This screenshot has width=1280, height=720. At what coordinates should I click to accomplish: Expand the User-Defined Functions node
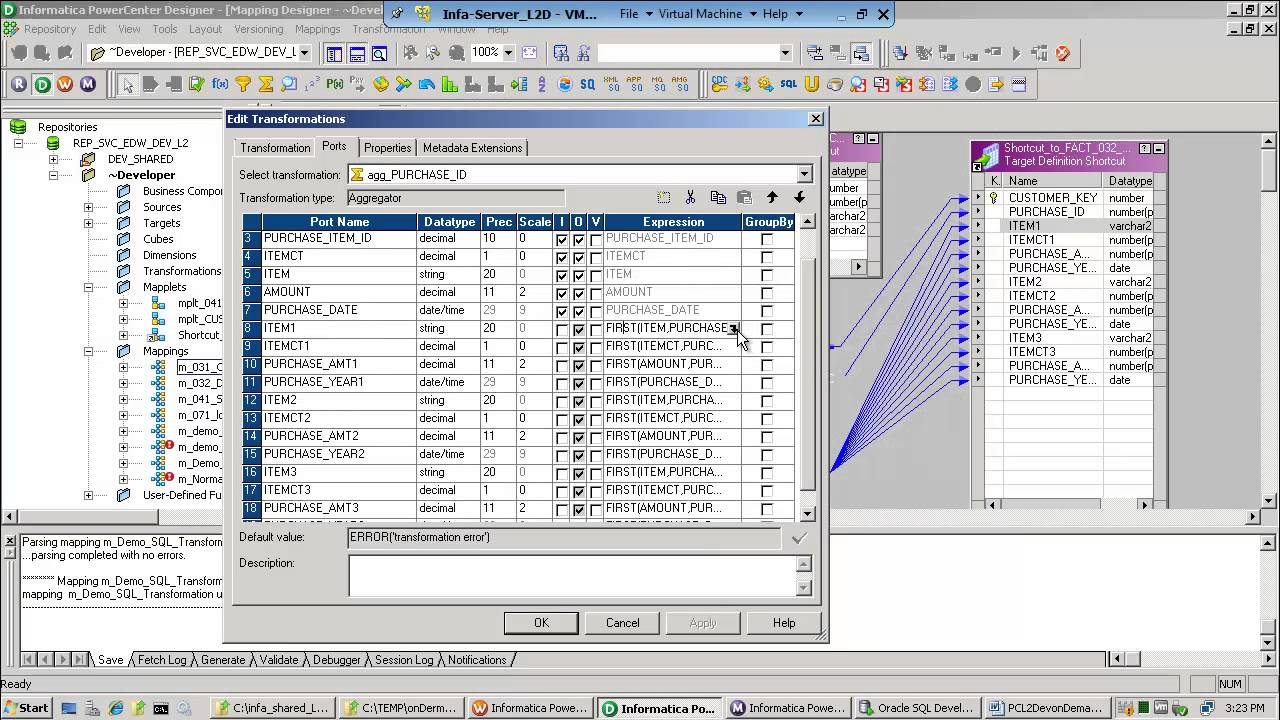tap(88, 495)
